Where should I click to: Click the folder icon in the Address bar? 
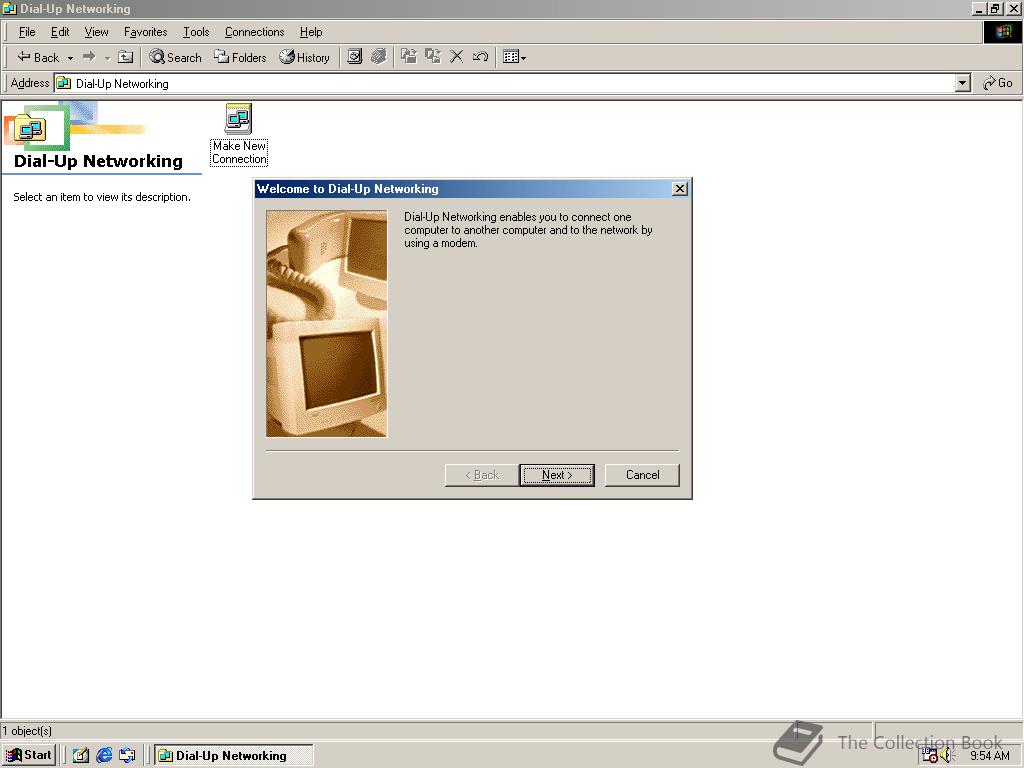(x=63, y=84)
